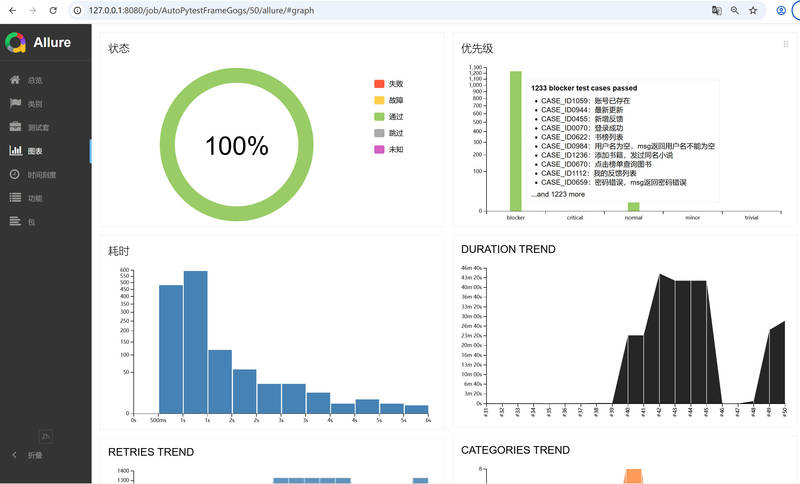Click the priority widget drag handle
The image size is (800, 484).
786,44
